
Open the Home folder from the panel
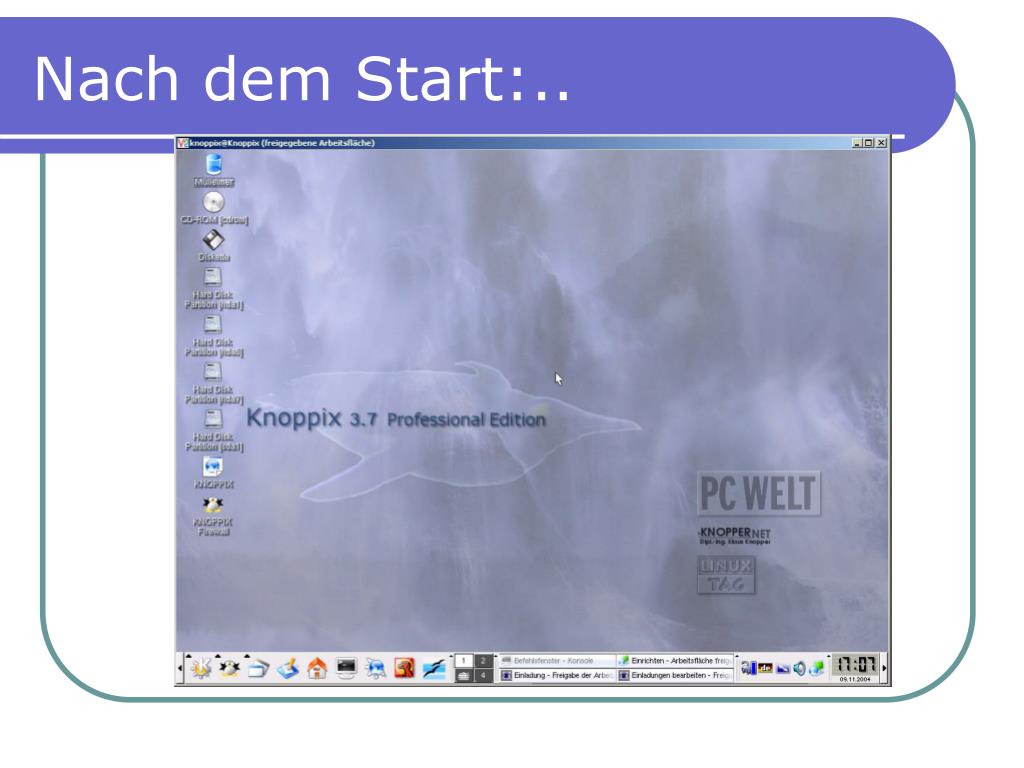point(317,669)
